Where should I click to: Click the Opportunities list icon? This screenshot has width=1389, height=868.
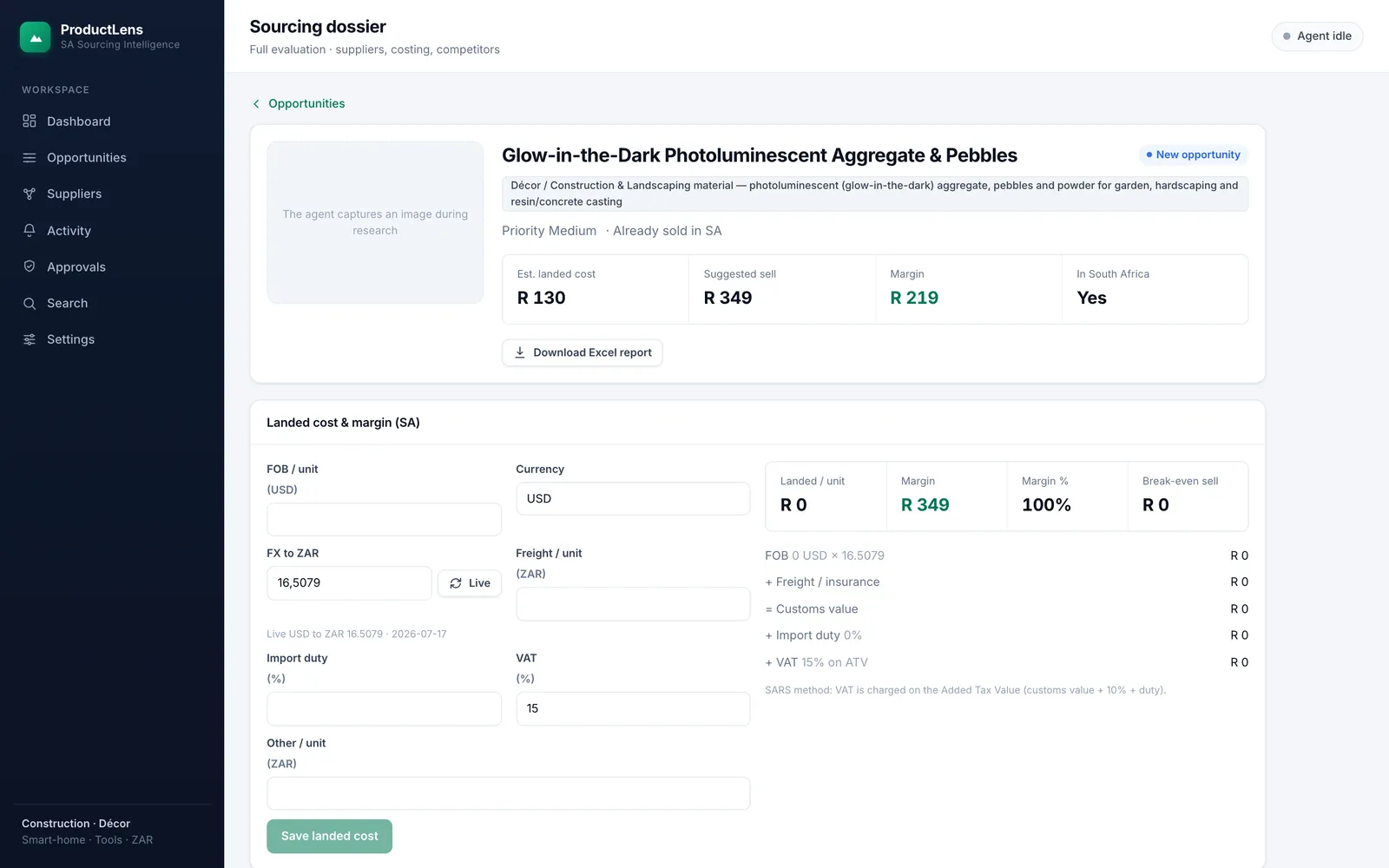pos(30,158)
